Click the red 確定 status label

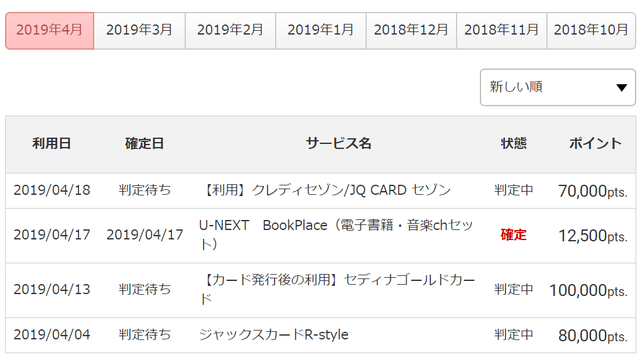coord(513,235)
